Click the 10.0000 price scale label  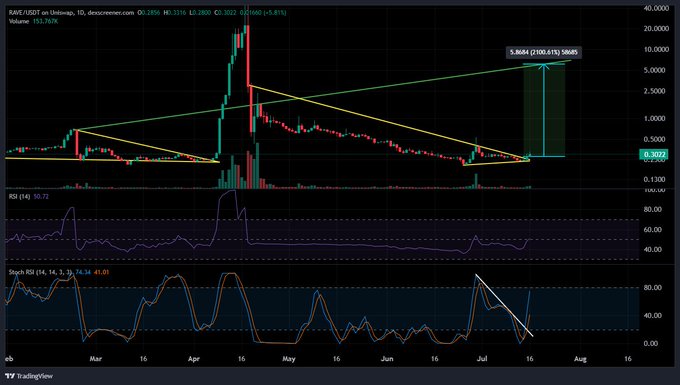click(656, 49)
